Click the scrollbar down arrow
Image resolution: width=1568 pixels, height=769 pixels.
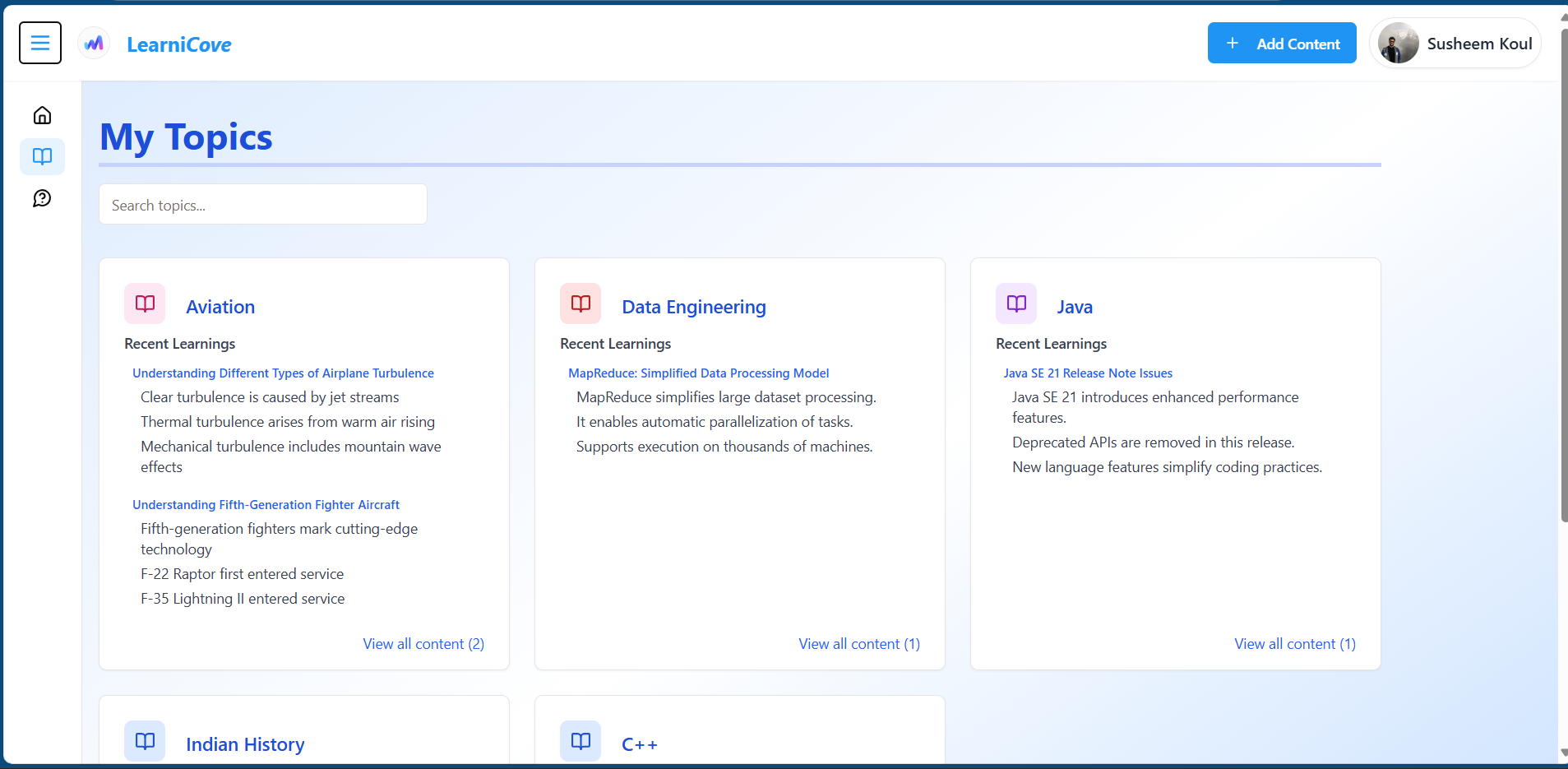[1563, 753]
